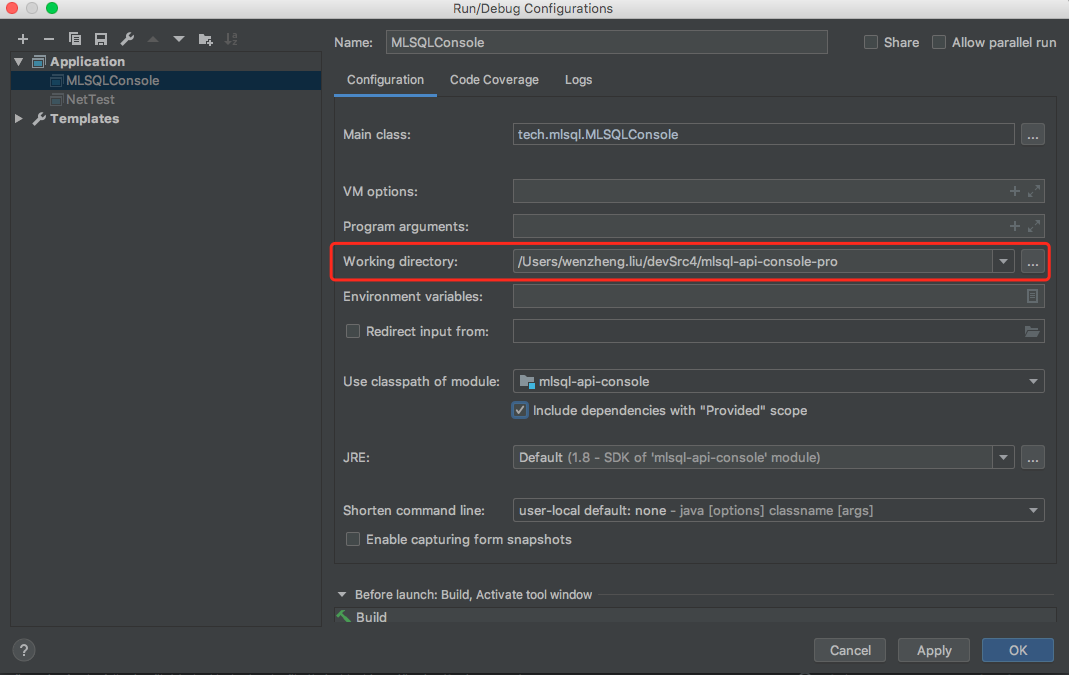The width and height of the screenshot is (1069, 675).
Task: Click the move configuration down arrow icon
Action: [x=179, y=39]
